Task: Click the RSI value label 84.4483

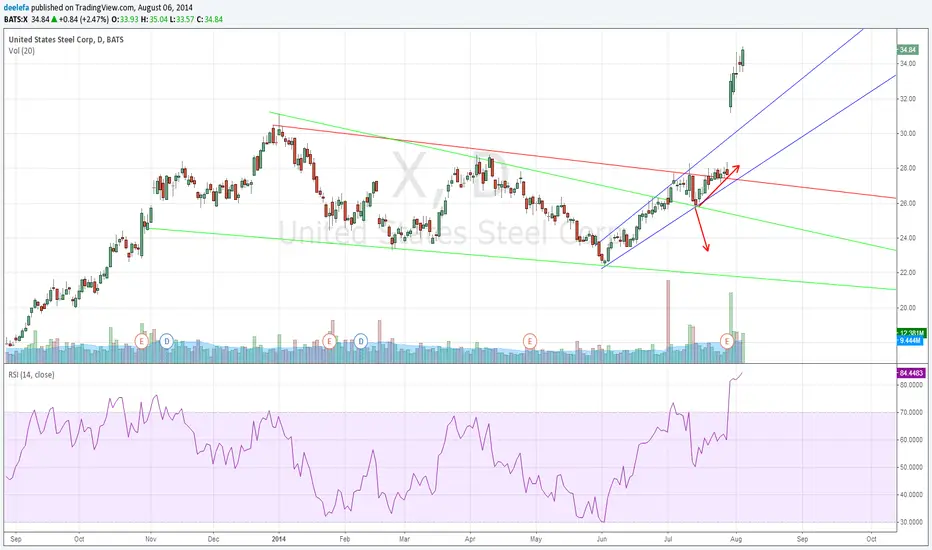Action: [911, 373]
